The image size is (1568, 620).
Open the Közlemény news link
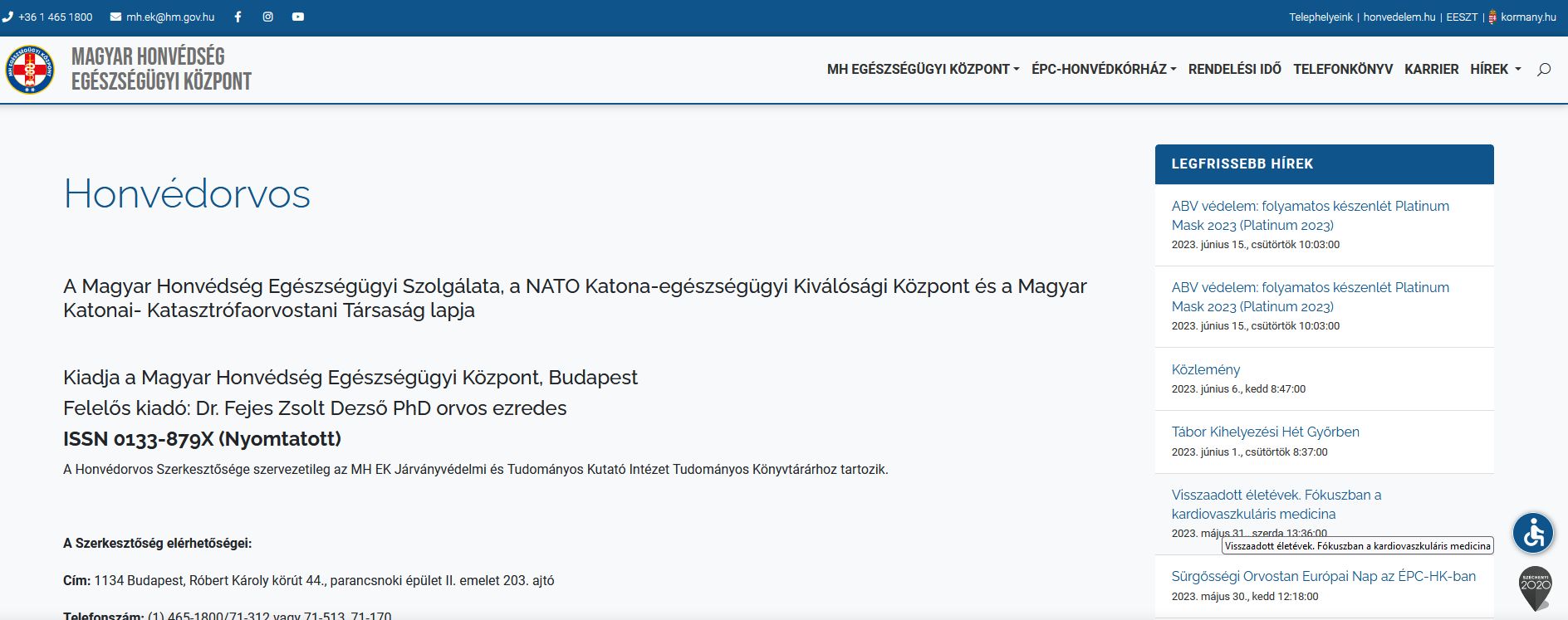point(1206,369)
